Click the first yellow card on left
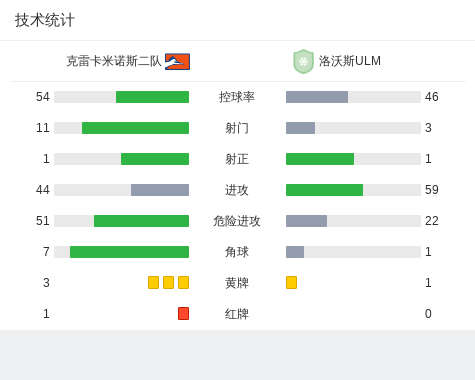 [153, 283]
